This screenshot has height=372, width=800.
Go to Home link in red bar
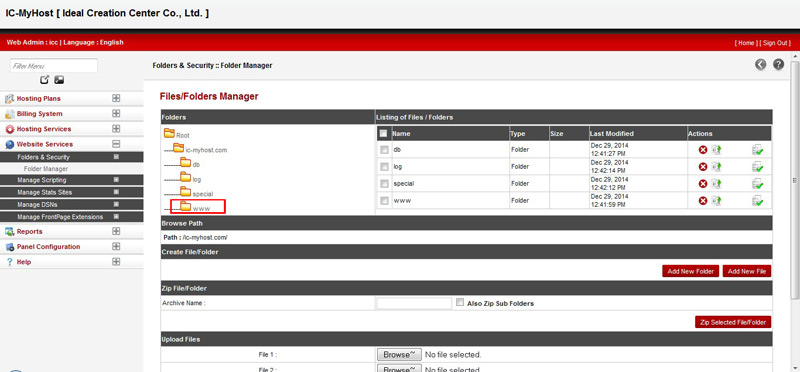tap(746, 43)
